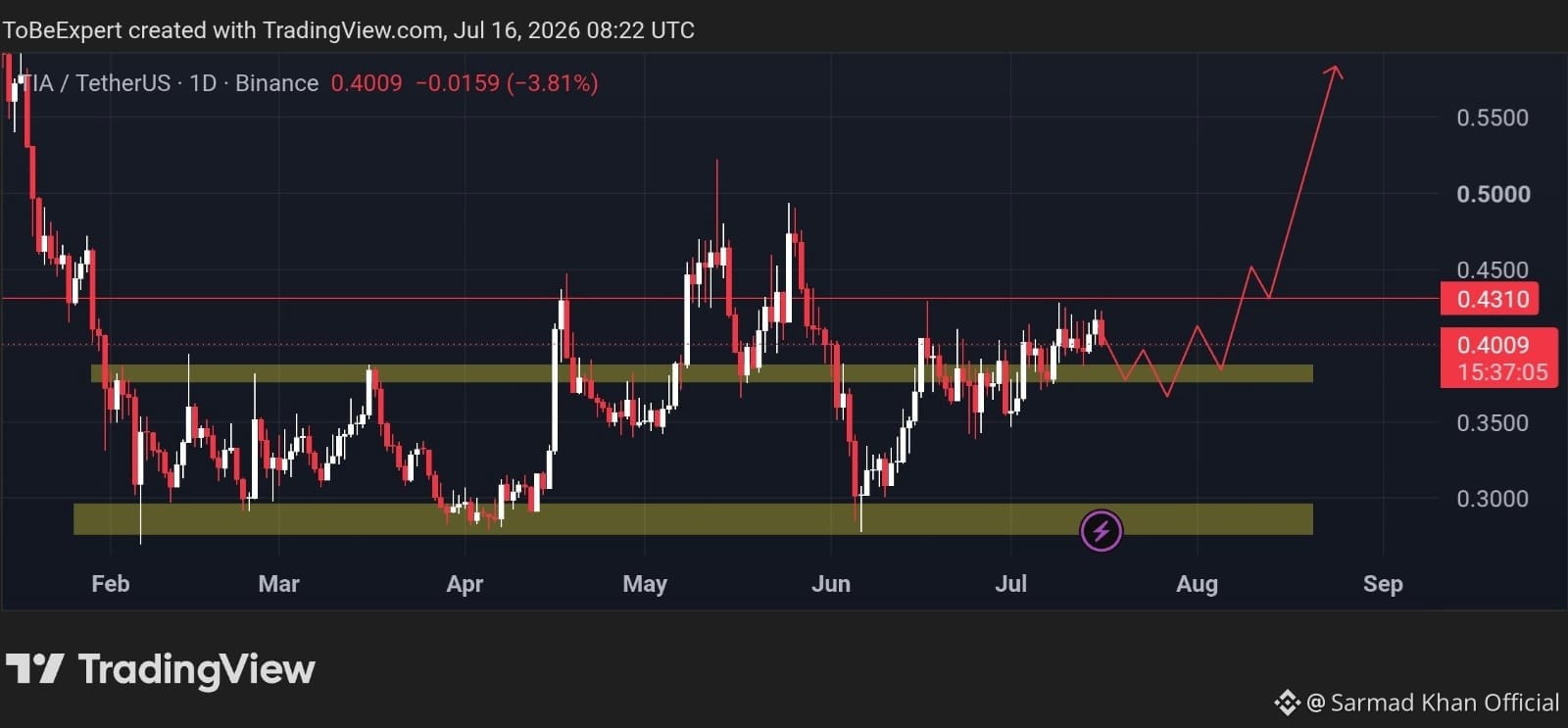Click the 15:37:05 candle countdown timer
Viewport: 1568px width, 728px height.
point(1501,372)
